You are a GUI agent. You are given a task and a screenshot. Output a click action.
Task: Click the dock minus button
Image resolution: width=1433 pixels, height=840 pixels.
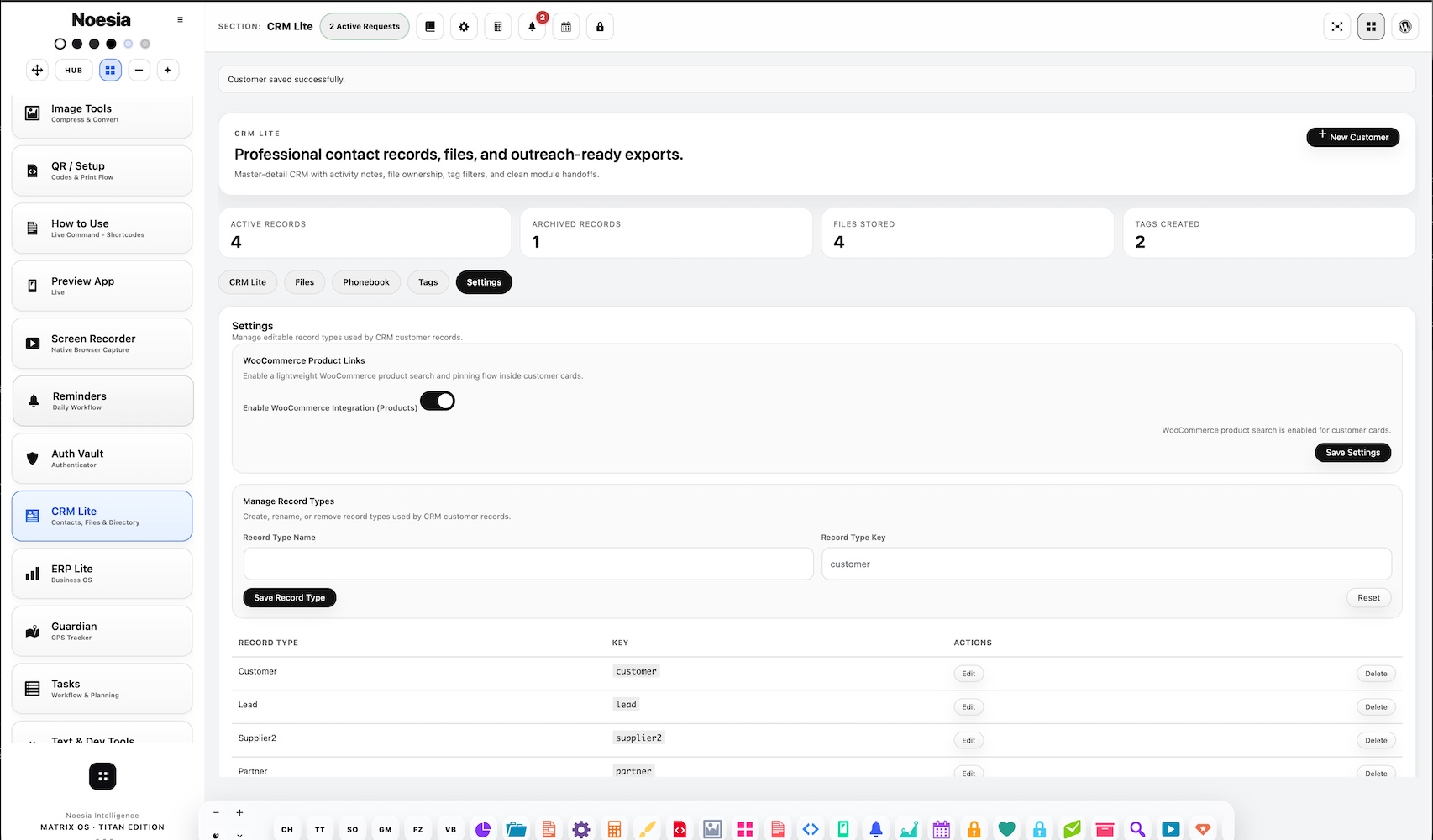[216, 812]
